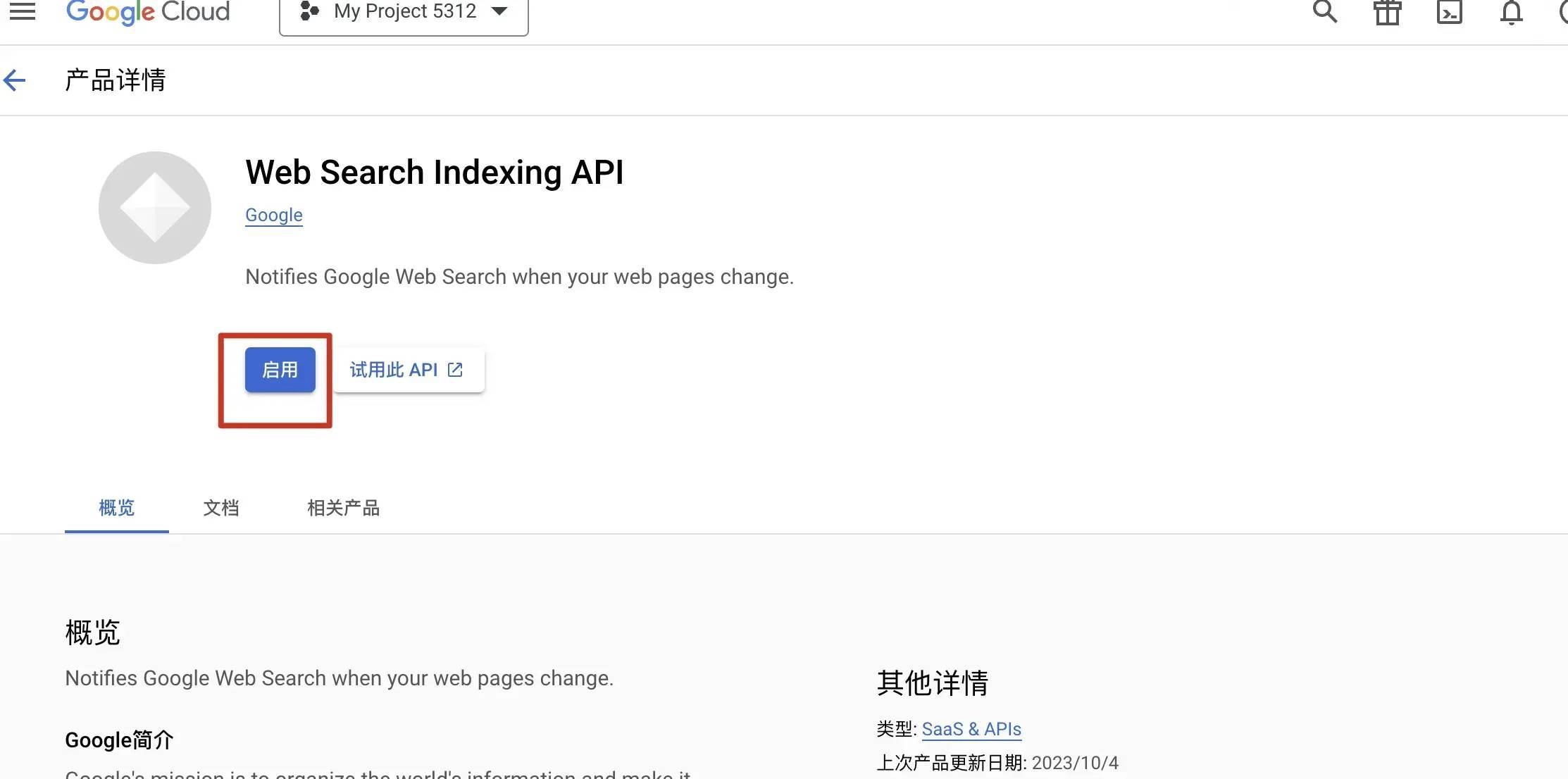Open the SaaS & APIs type link
The image size is (1568, 779).
point(971,729)
